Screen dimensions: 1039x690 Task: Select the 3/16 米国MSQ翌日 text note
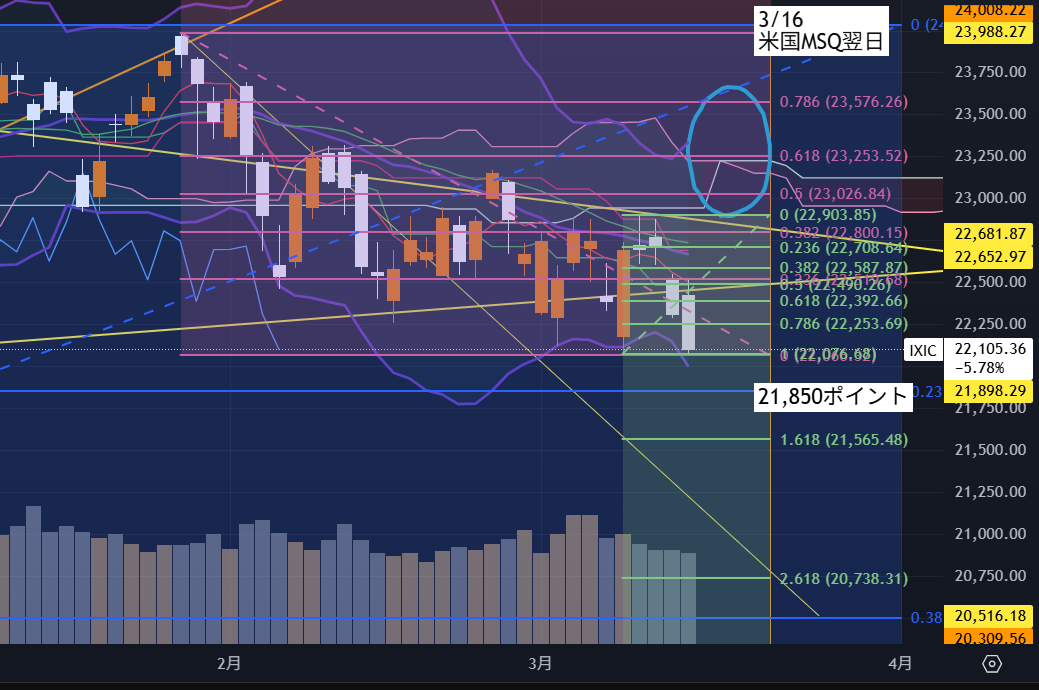coord(821,30)
